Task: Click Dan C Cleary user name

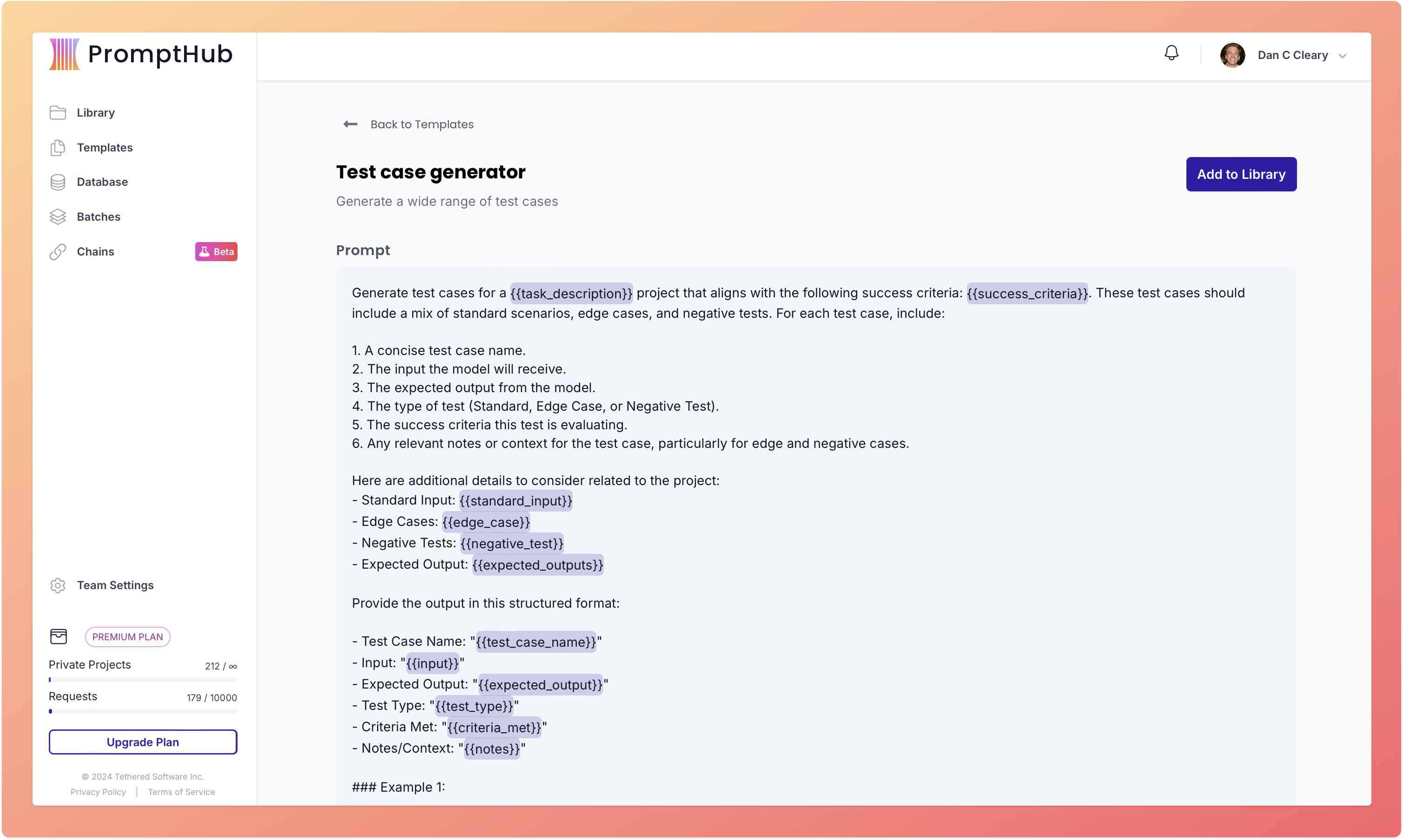Action: click(1292, 55)
